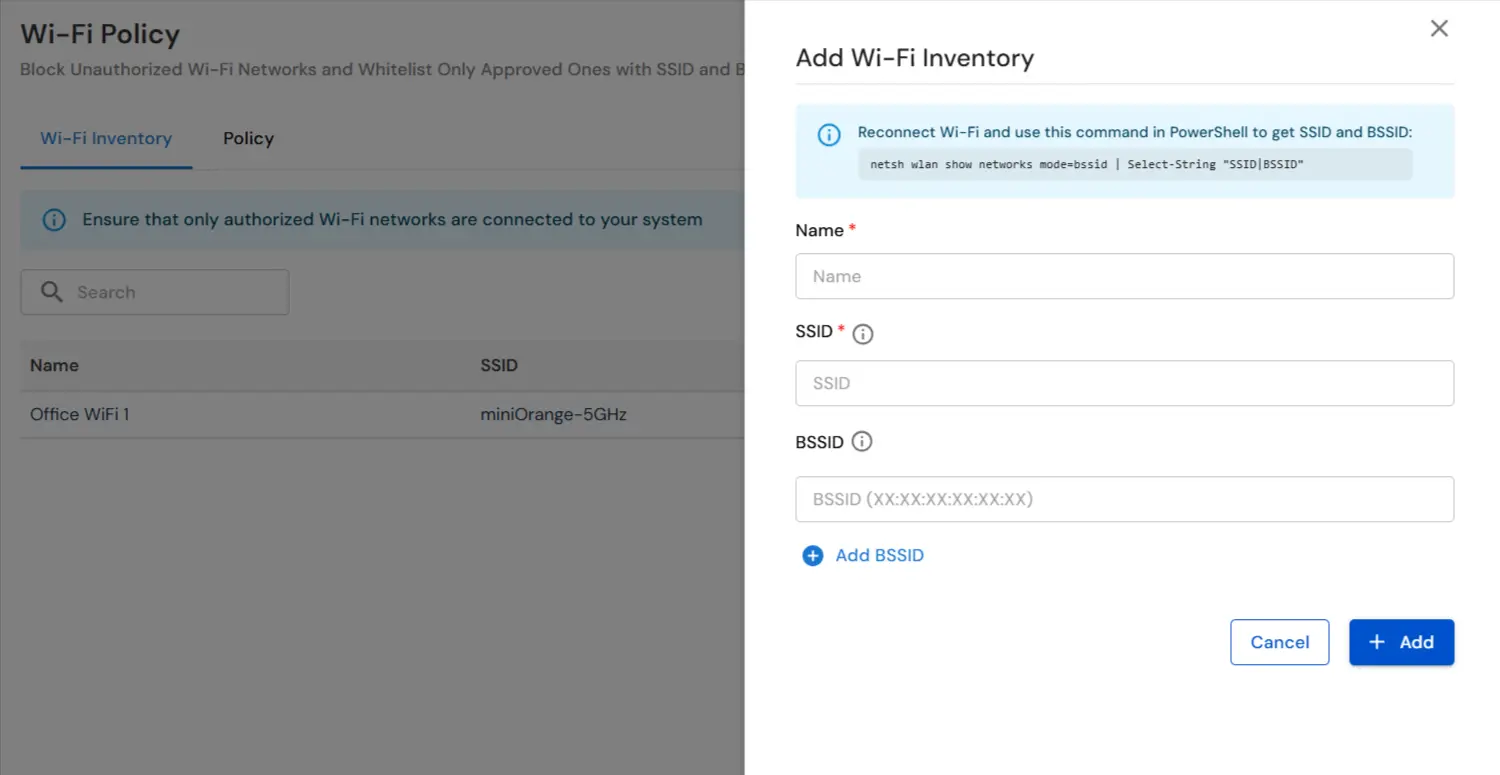Click inside the SSID input field
Image resolution: width=1500 pixels, height=775 pixels.
click(x=1124, y=383)
